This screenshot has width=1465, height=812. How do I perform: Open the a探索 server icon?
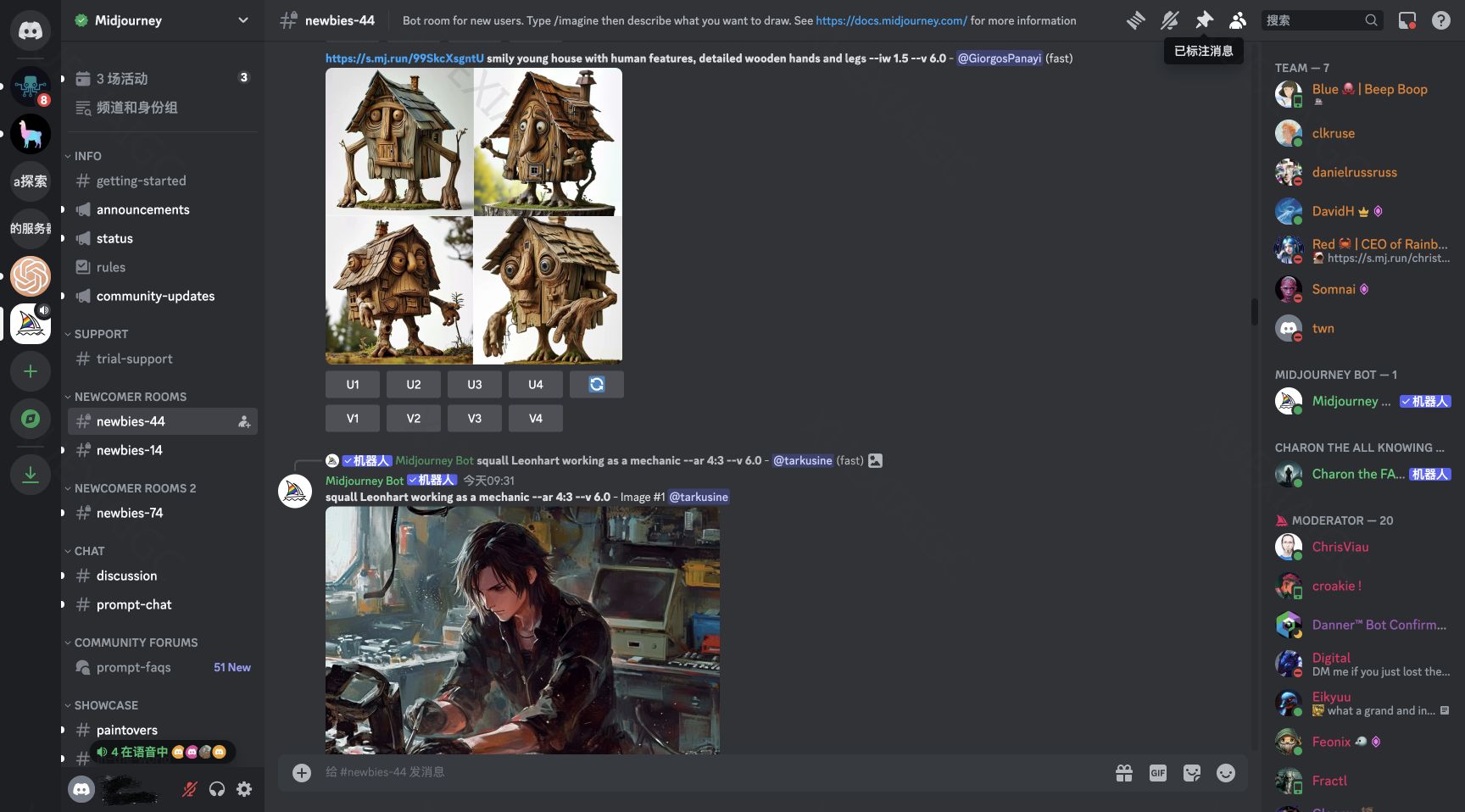[31, 181]
